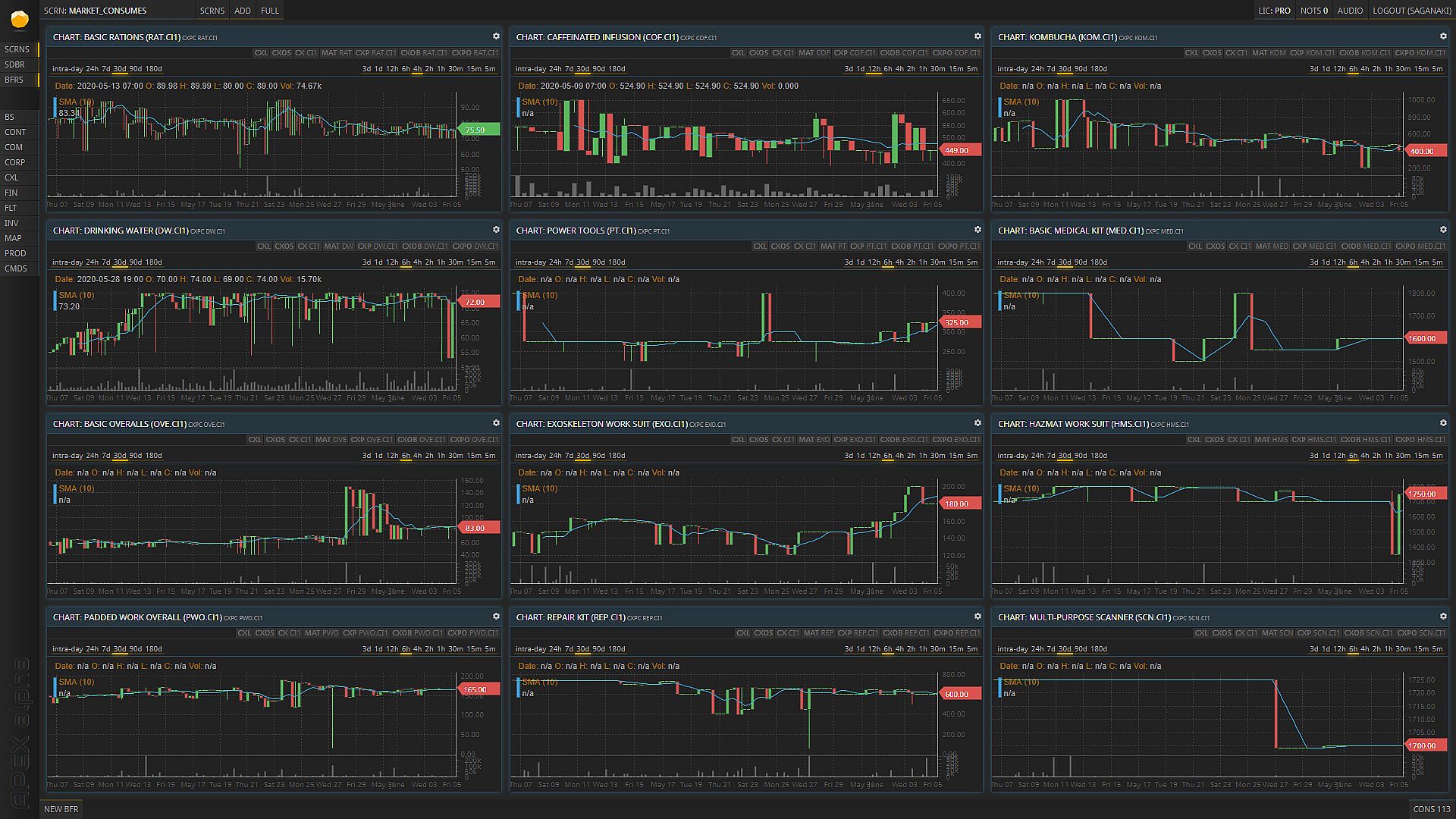Open settings gear of Basic Rations chart
This screenshot has height=819, width=1456.
(496, 36)
